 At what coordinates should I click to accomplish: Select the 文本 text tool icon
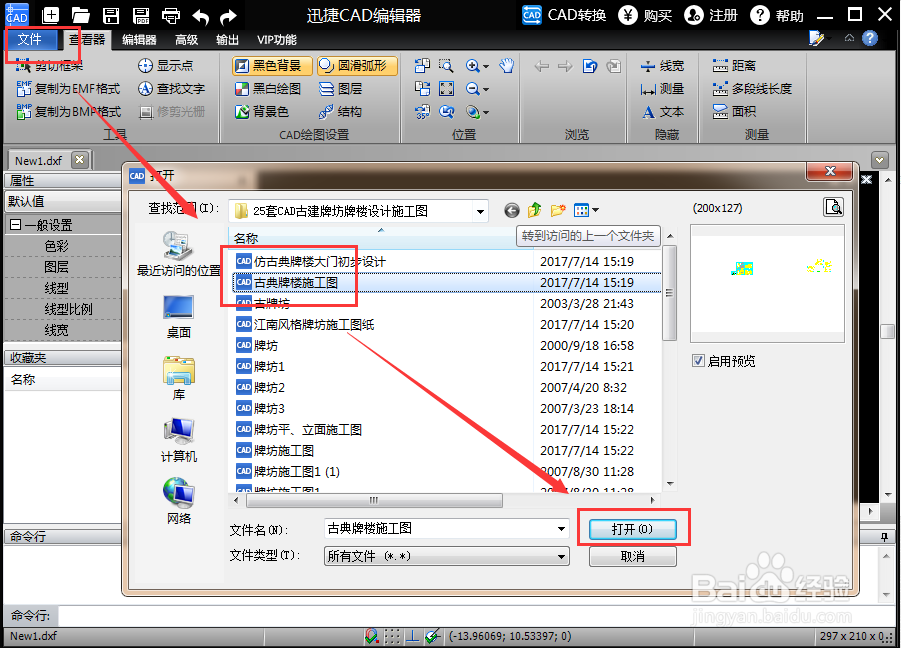(x=646, y=111)
